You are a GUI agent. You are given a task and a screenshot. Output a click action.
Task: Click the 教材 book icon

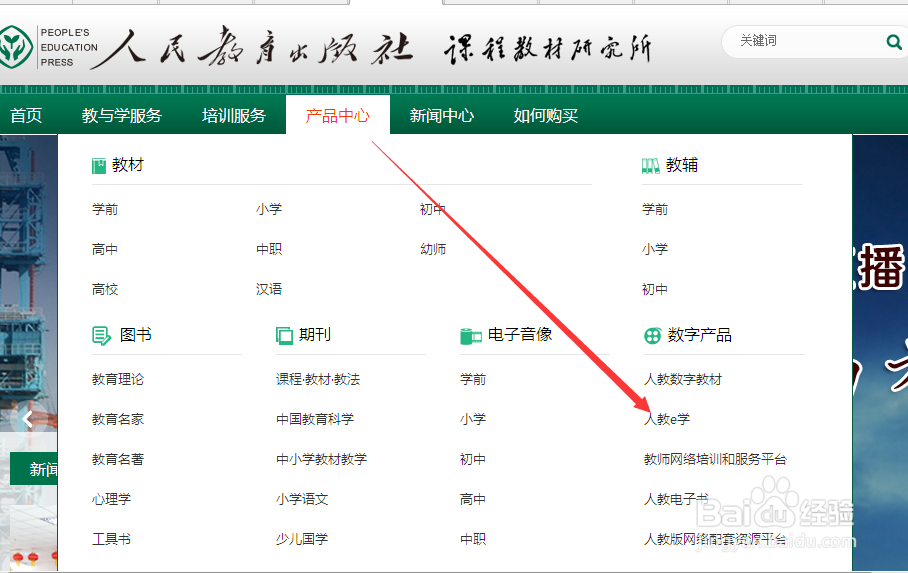point(99,166)
